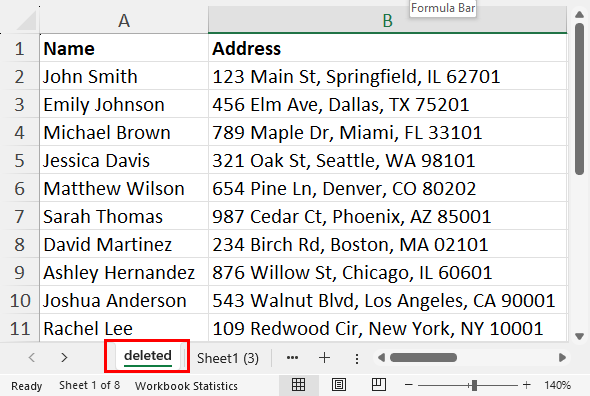Click the horizontal scrollbar thumb
Screen dimensions: 590x396
(423, 358)
